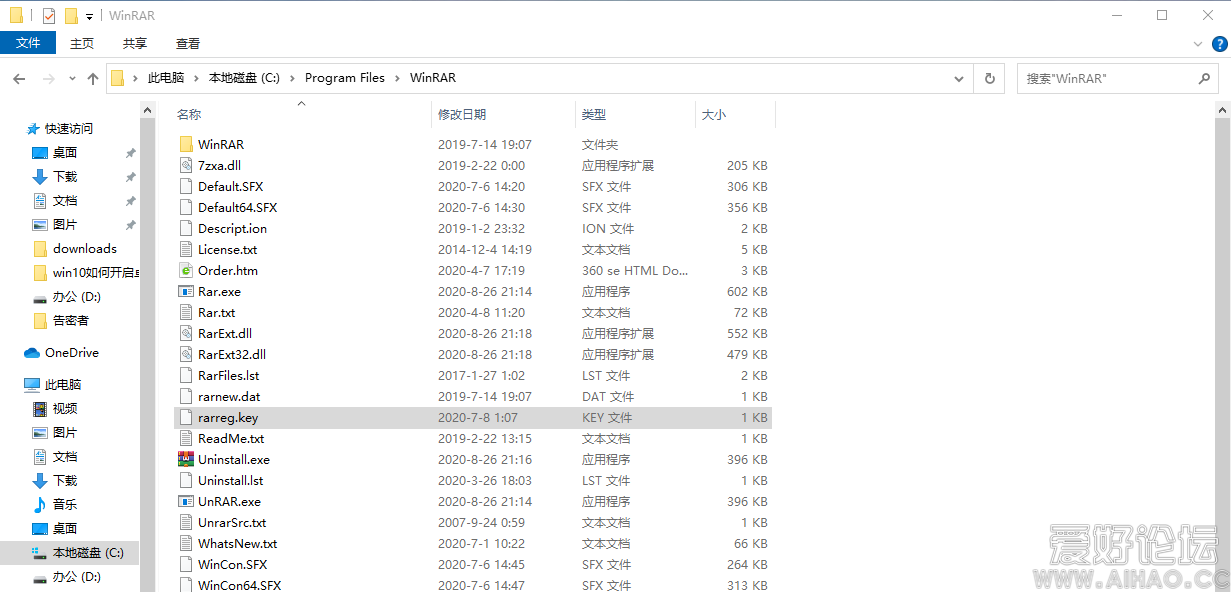
Task: Select pinned 下载 under quick access
Action: (x=65, y=177)
